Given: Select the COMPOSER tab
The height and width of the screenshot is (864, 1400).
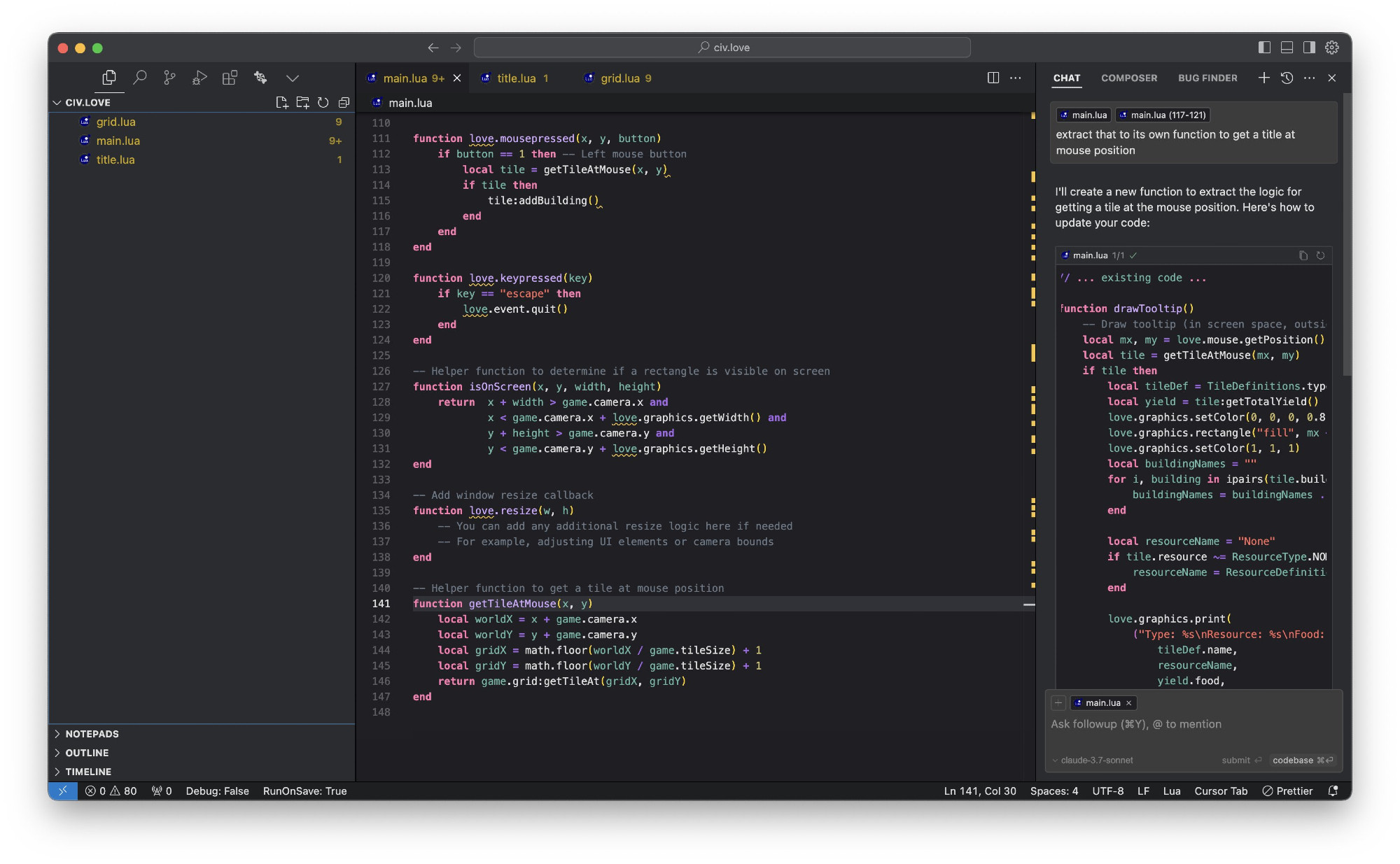Looking at the screenshot, I should pos(1129,78).
